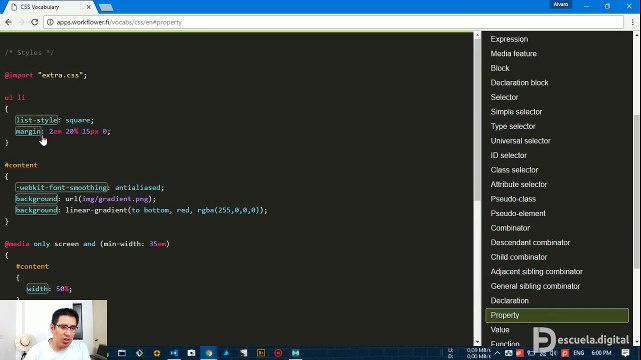The height and width of the screenshot is (360, 641).
Task: Click the -webkit-font-smoothing property
Action: [x=61, y=188]
